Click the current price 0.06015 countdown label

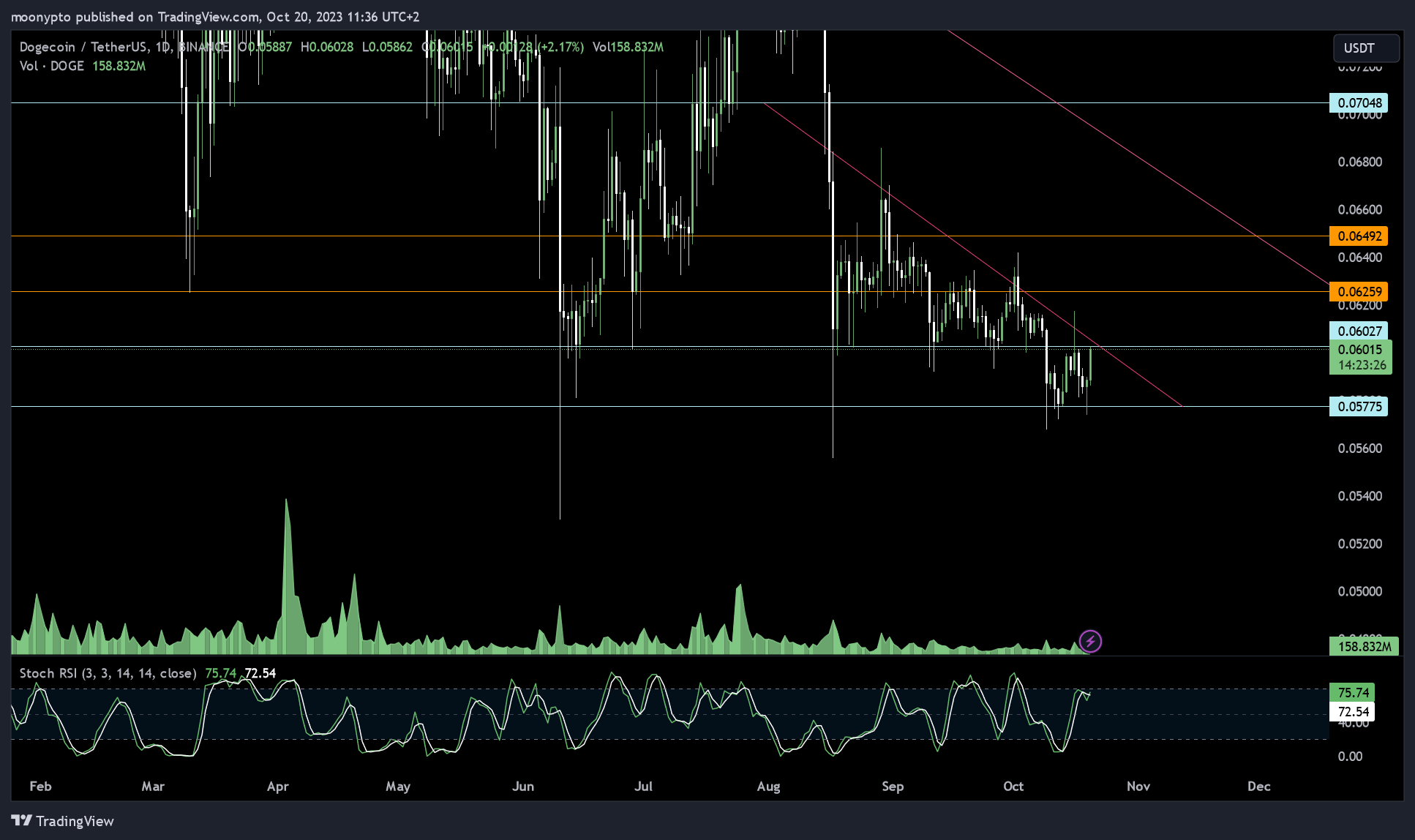(1360, 357)
